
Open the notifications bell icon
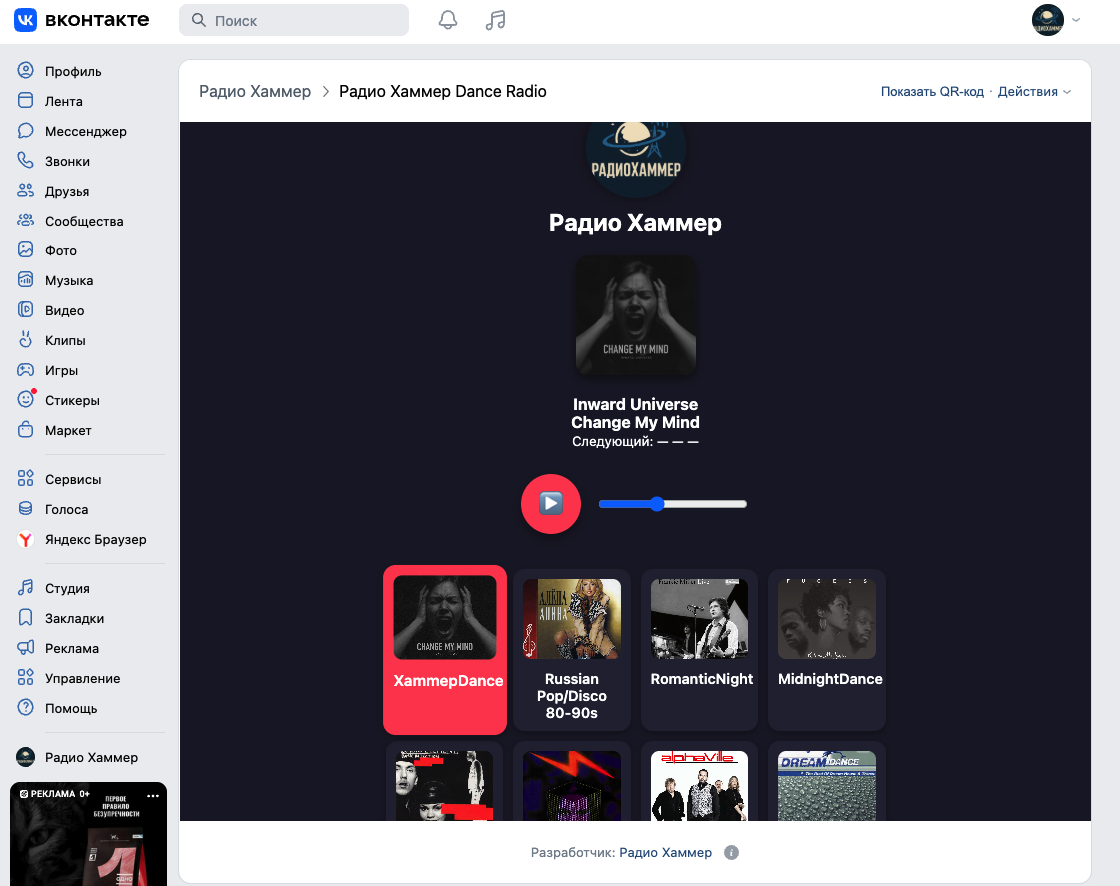tap(448, 20)
